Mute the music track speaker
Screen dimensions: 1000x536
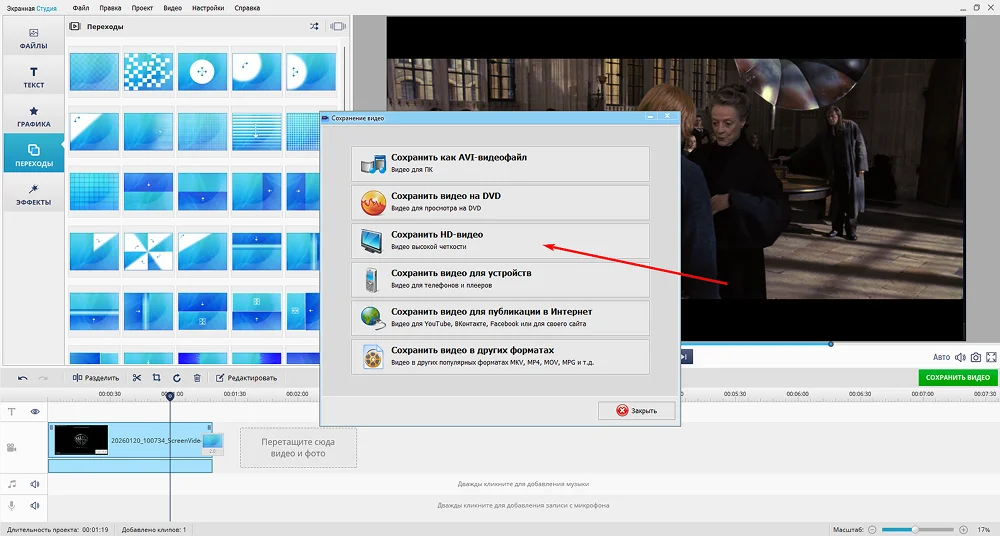(x=35, y=484)
